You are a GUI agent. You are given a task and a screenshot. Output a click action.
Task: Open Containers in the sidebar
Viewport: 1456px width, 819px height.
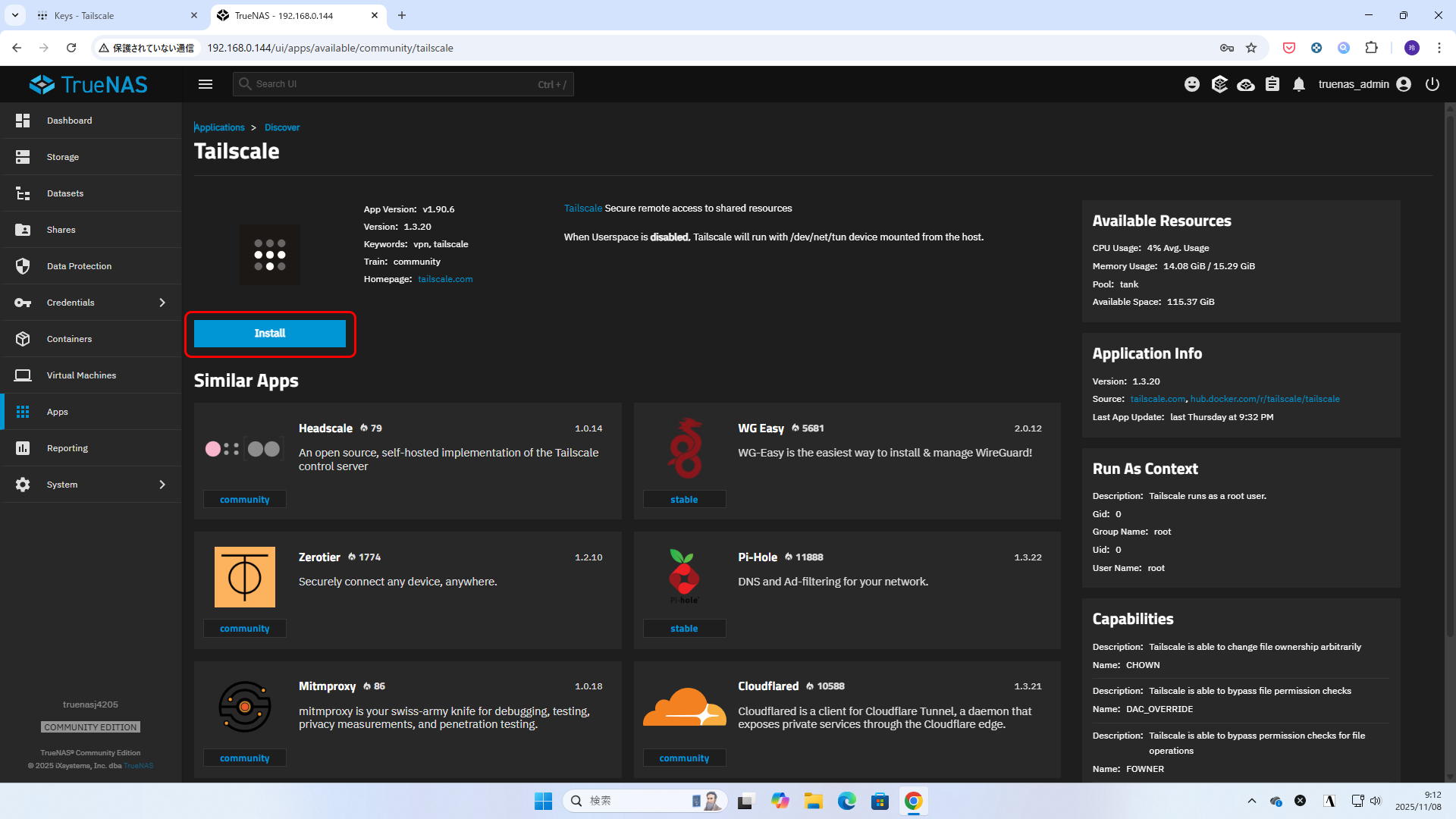pyautogui.click(x=69, y=339)
